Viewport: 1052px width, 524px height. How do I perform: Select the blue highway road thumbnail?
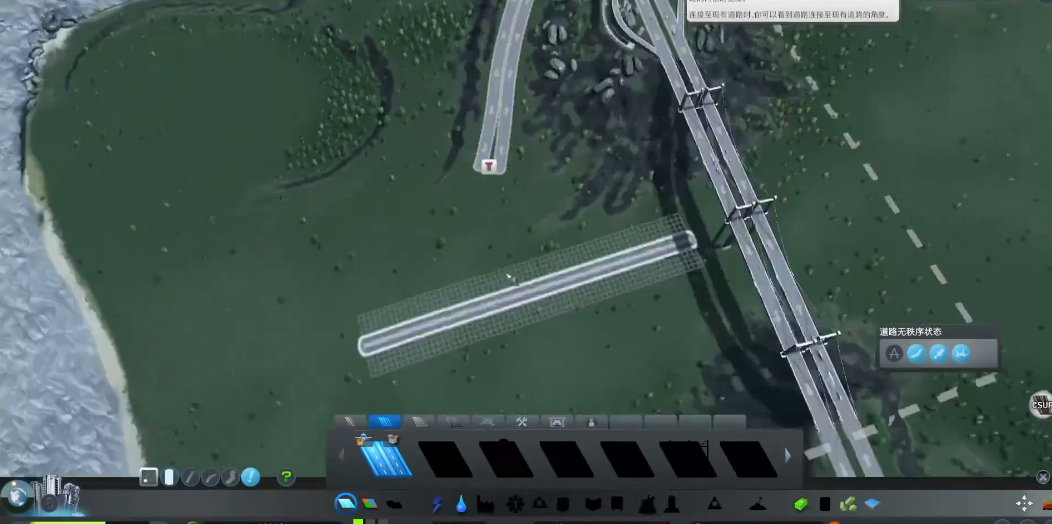click(386, 458)
